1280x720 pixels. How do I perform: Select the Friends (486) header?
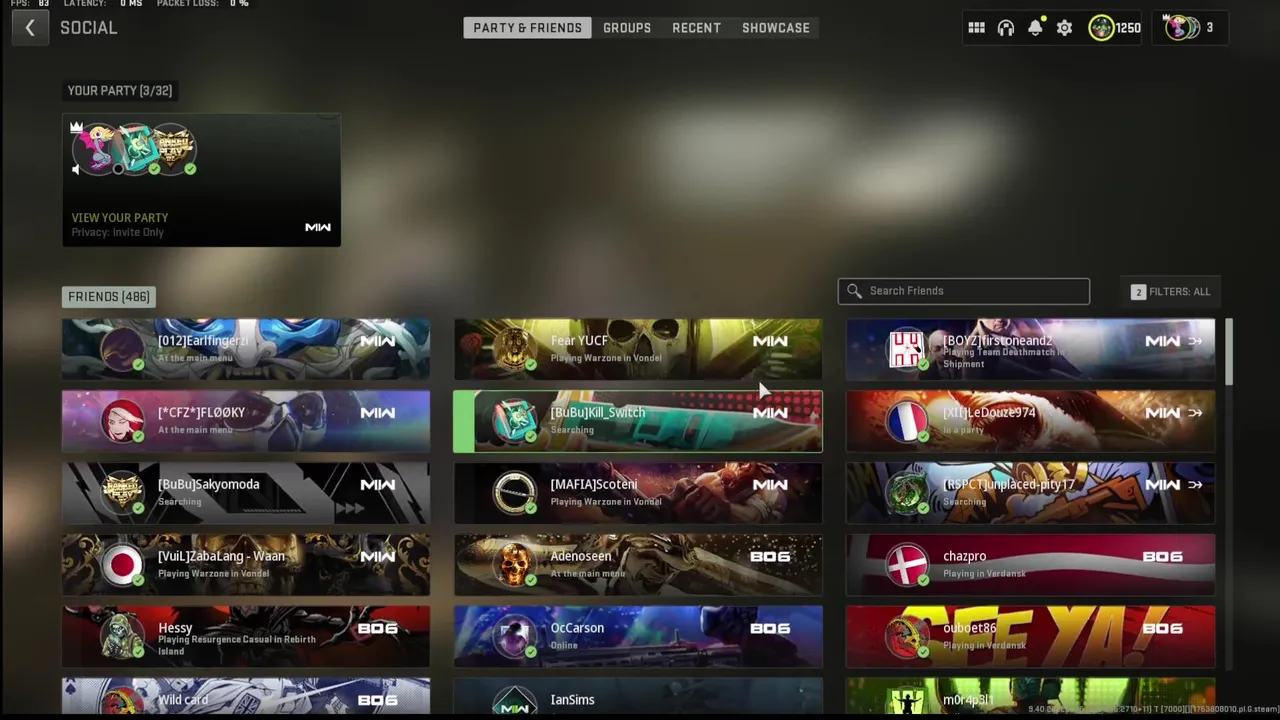point(109,297)
